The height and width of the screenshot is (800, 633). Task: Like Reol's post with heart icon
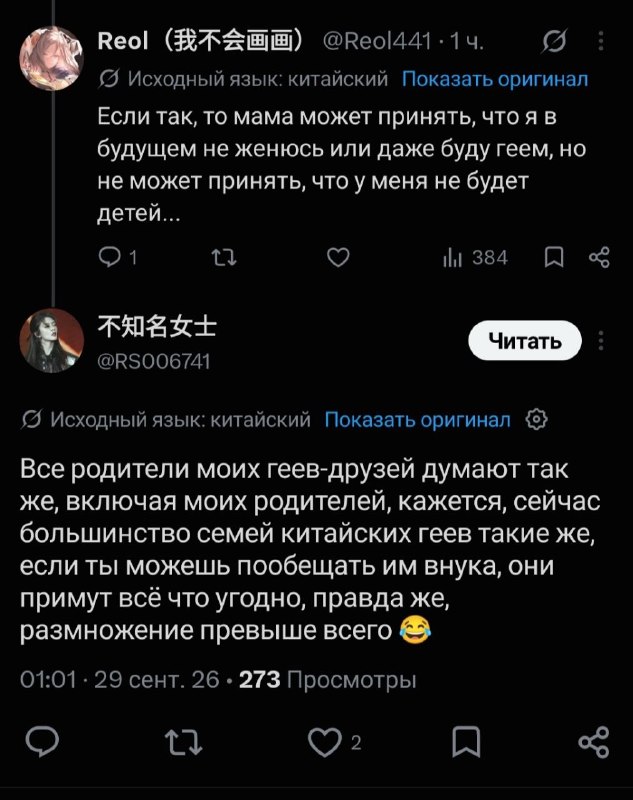(x=338, y=258)
